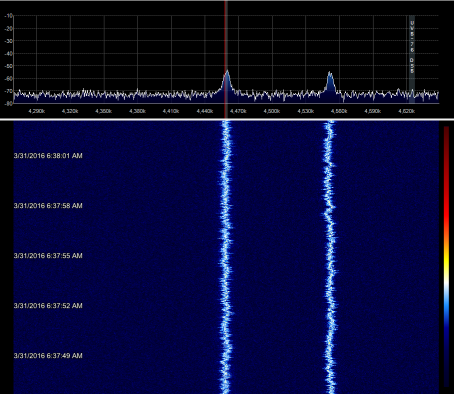Click the 3/31/2016 6:37:52 AM timestamp
Image resolution: width=454 pixels, height=394 pixels.
[48, 306]
